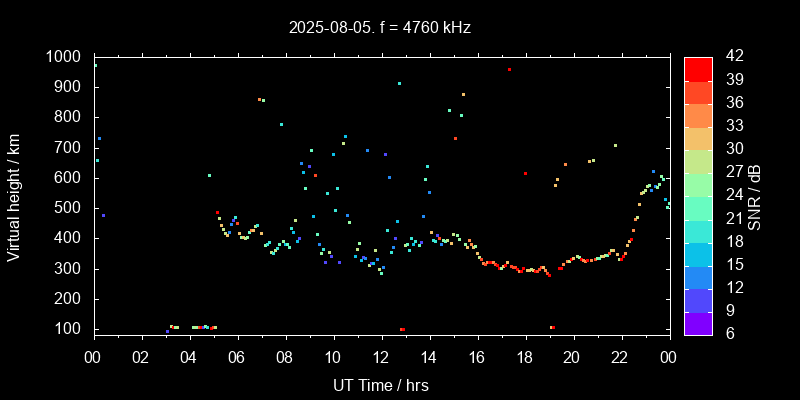800x400 pixels.
Task: Select the violet 6–9 dB colorbar segment
Action: (698, 322)
